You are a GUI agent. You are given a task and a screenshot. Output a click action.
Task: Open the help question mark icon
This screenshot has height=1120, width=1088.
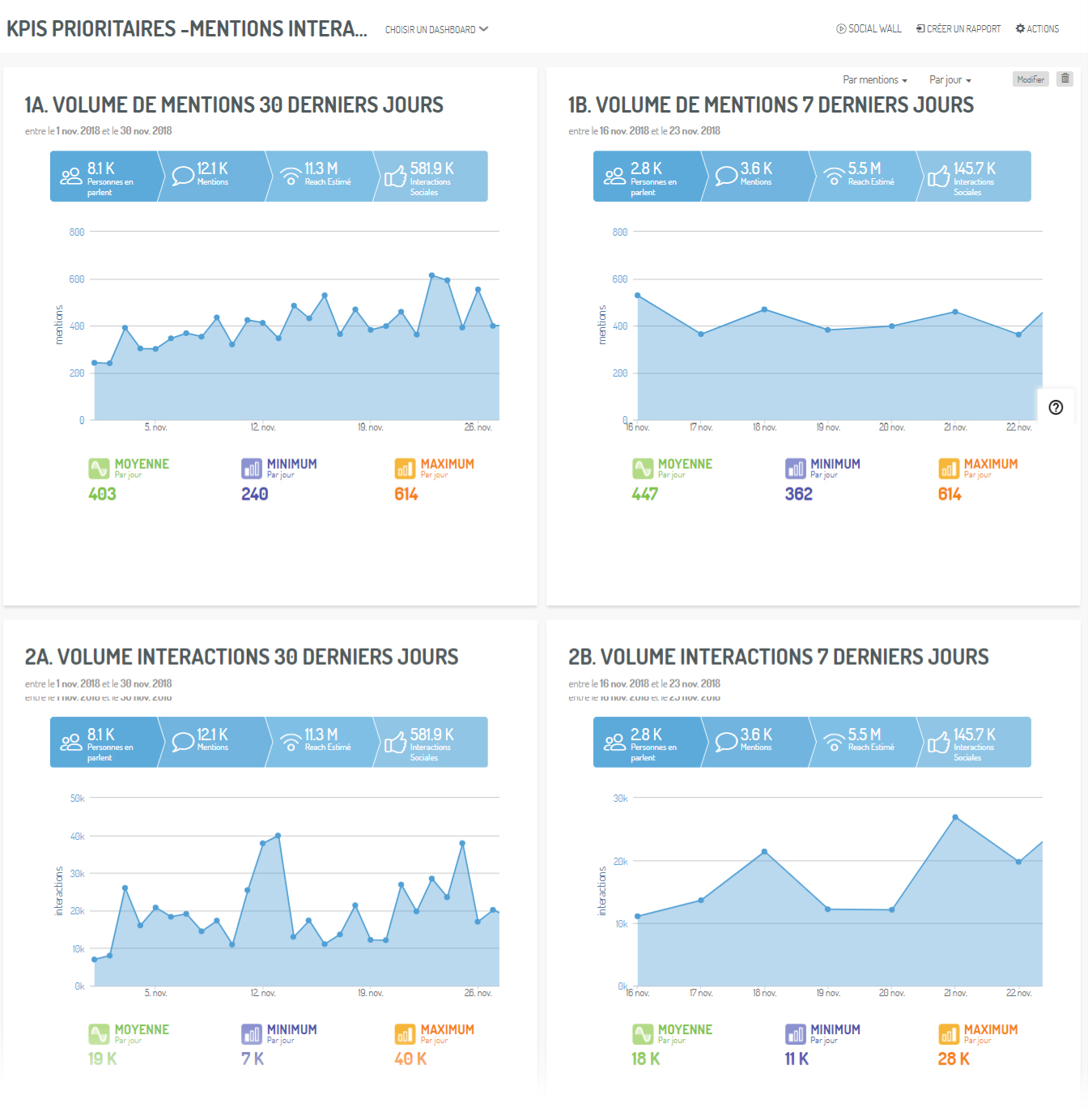coord(1056,407)
